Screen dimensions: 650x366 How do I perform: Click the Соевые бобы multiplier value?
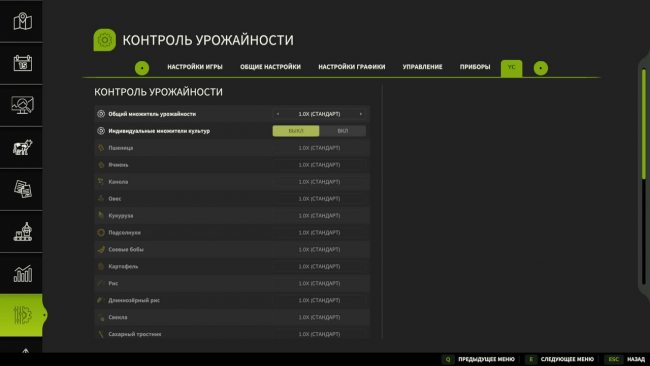click(x=319, y=250)
